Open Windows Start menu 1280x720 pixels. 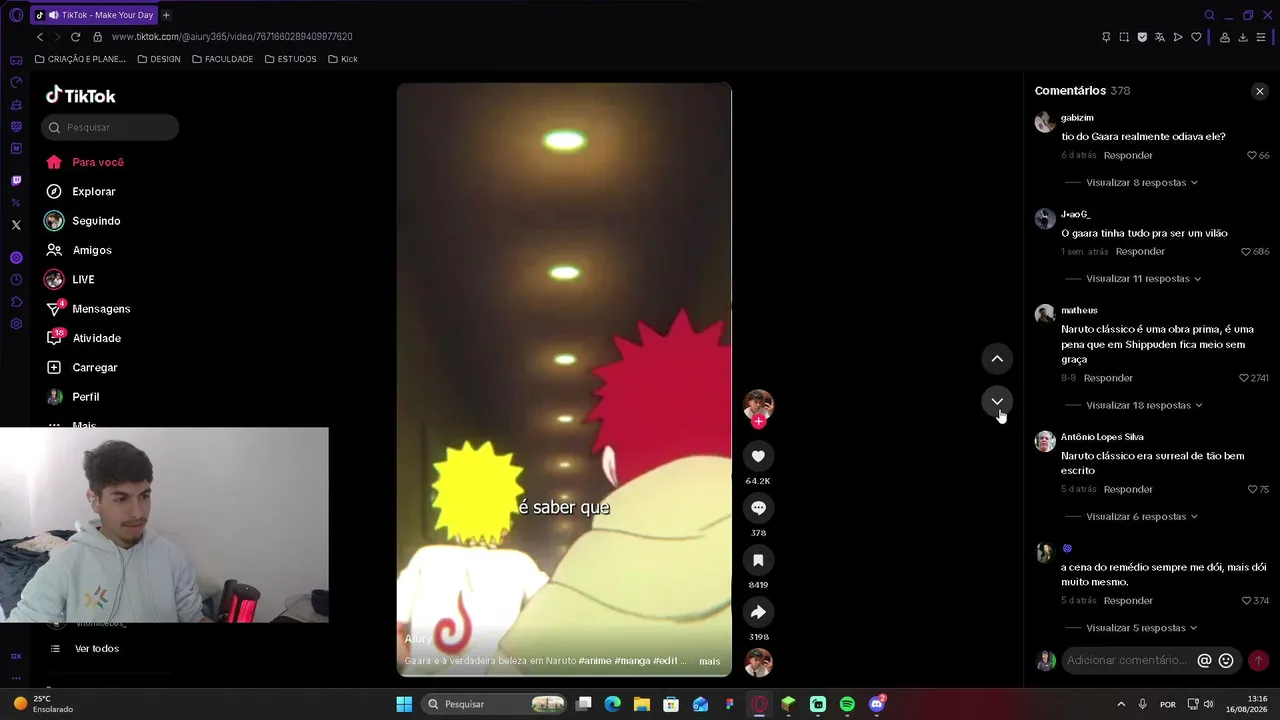click(404, 704)
